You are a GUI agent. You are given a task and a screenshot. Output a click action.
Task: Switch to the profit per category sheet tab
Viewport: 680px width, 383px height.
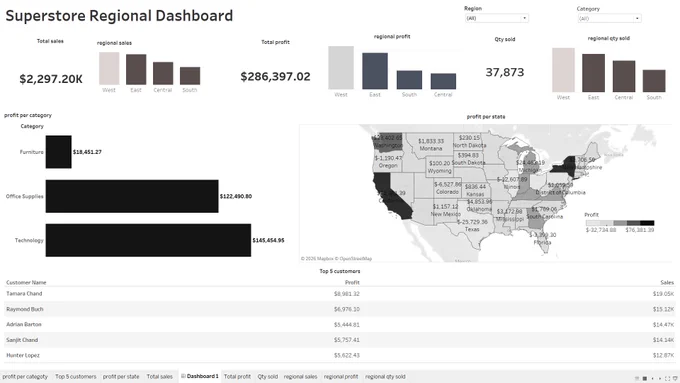25,376
